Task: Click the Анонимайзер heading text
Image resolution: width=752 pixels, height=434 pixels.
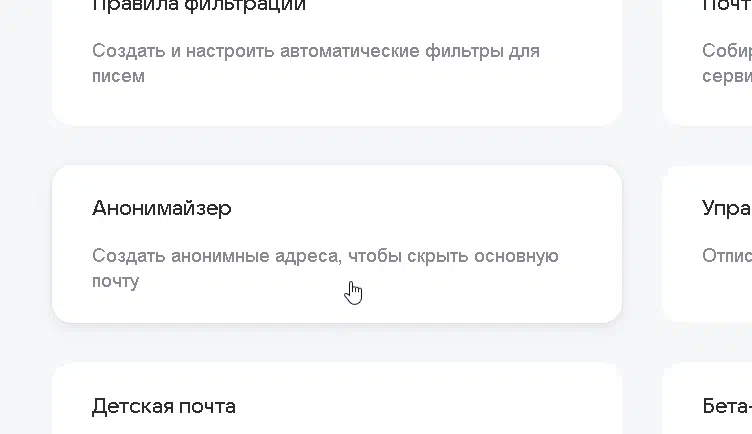Action: coord(162,208)
